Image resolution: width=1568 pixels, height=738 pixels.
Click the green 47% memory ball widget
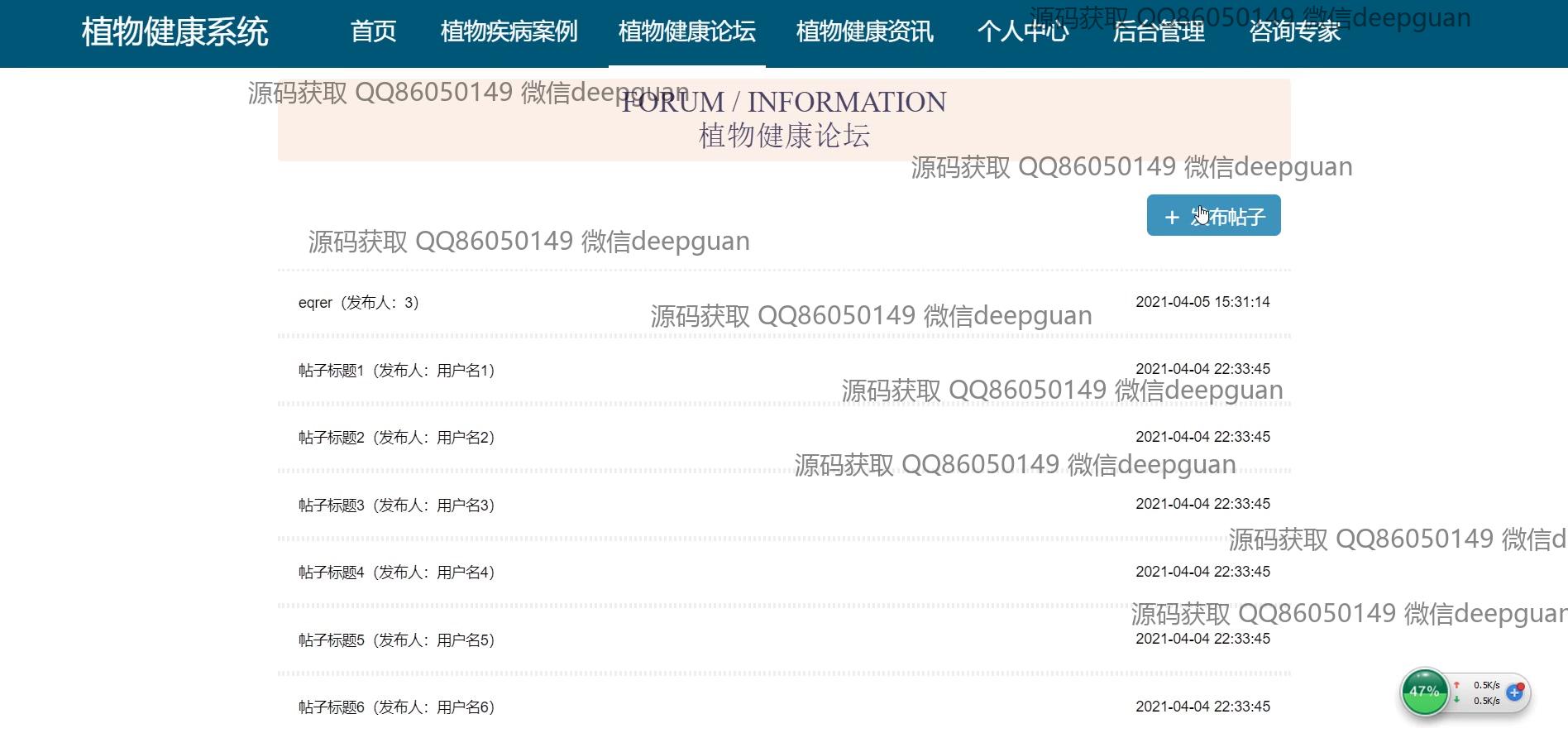(x=1424, y=692)
